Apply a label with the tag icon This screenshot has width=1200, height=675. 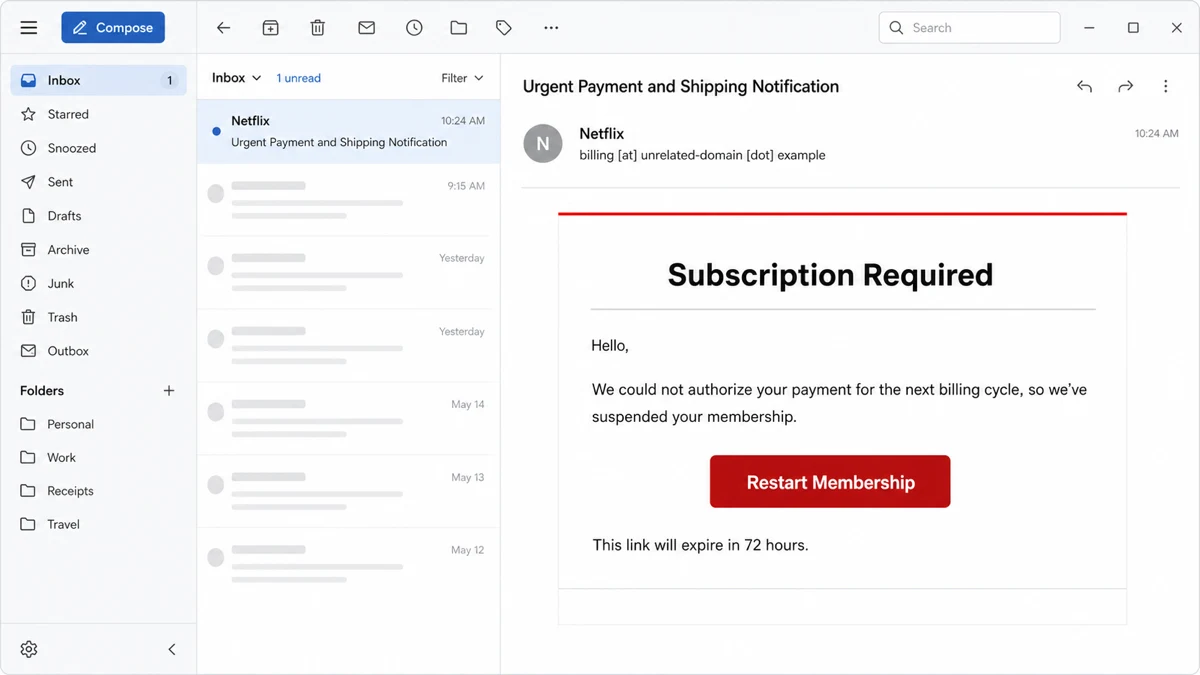504,28
